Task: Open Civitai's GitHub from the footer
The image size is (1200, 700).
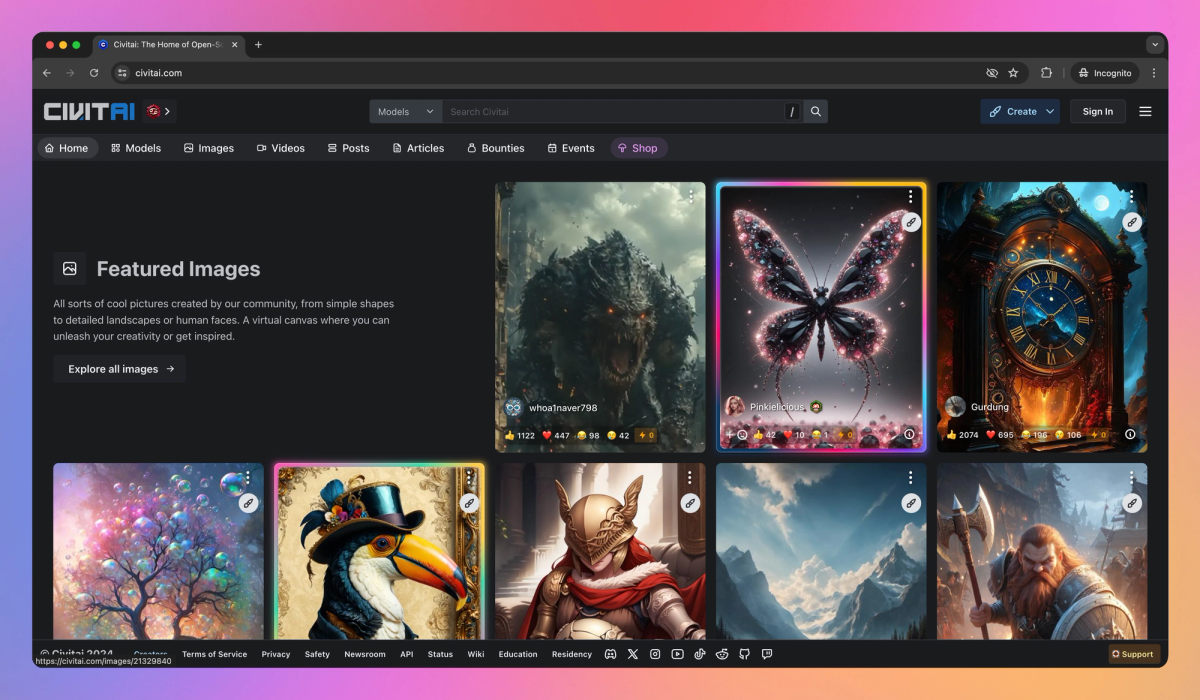Action: 745,654
